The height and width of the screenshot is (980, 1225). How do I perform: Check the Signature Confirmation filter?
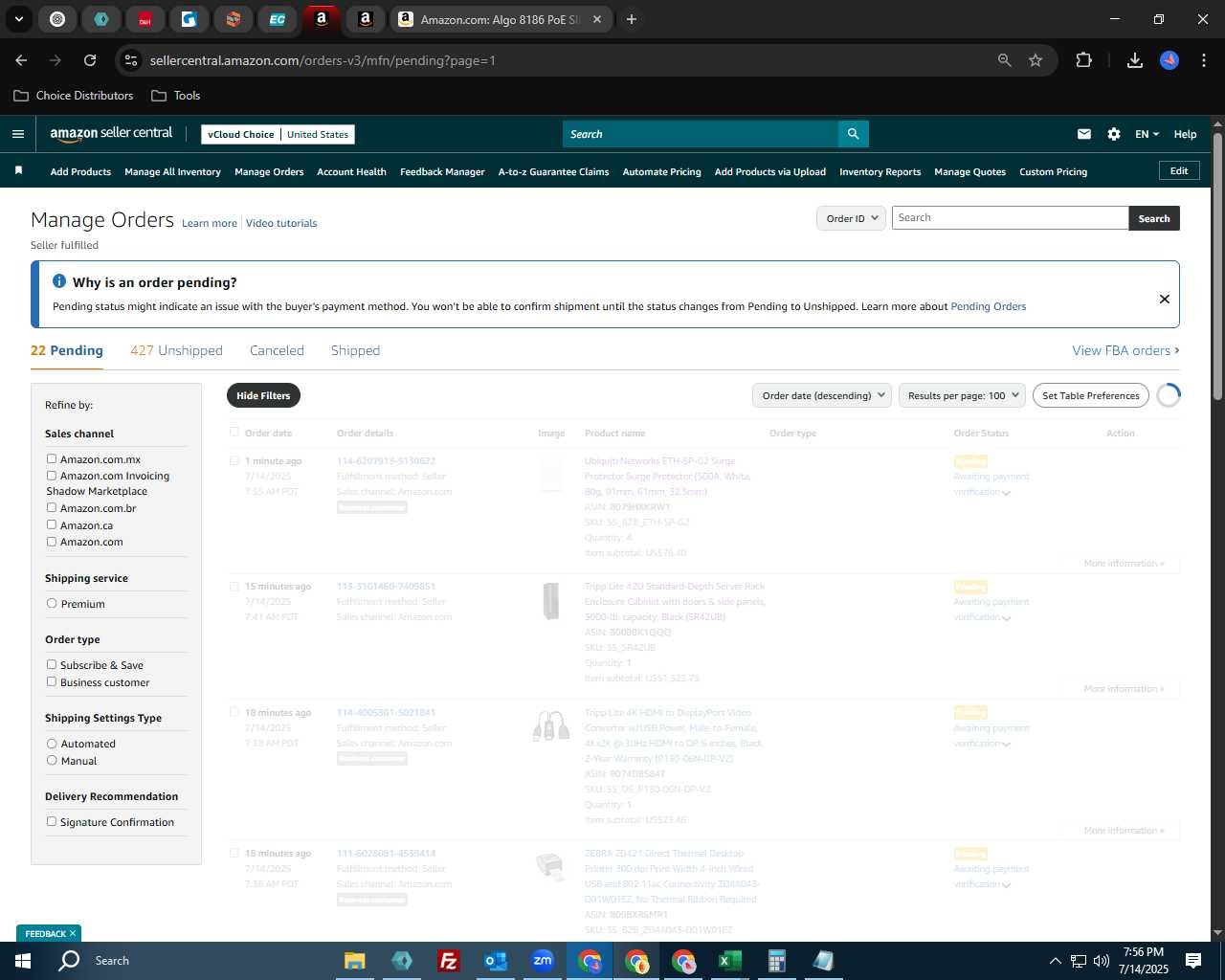(52, 821)
